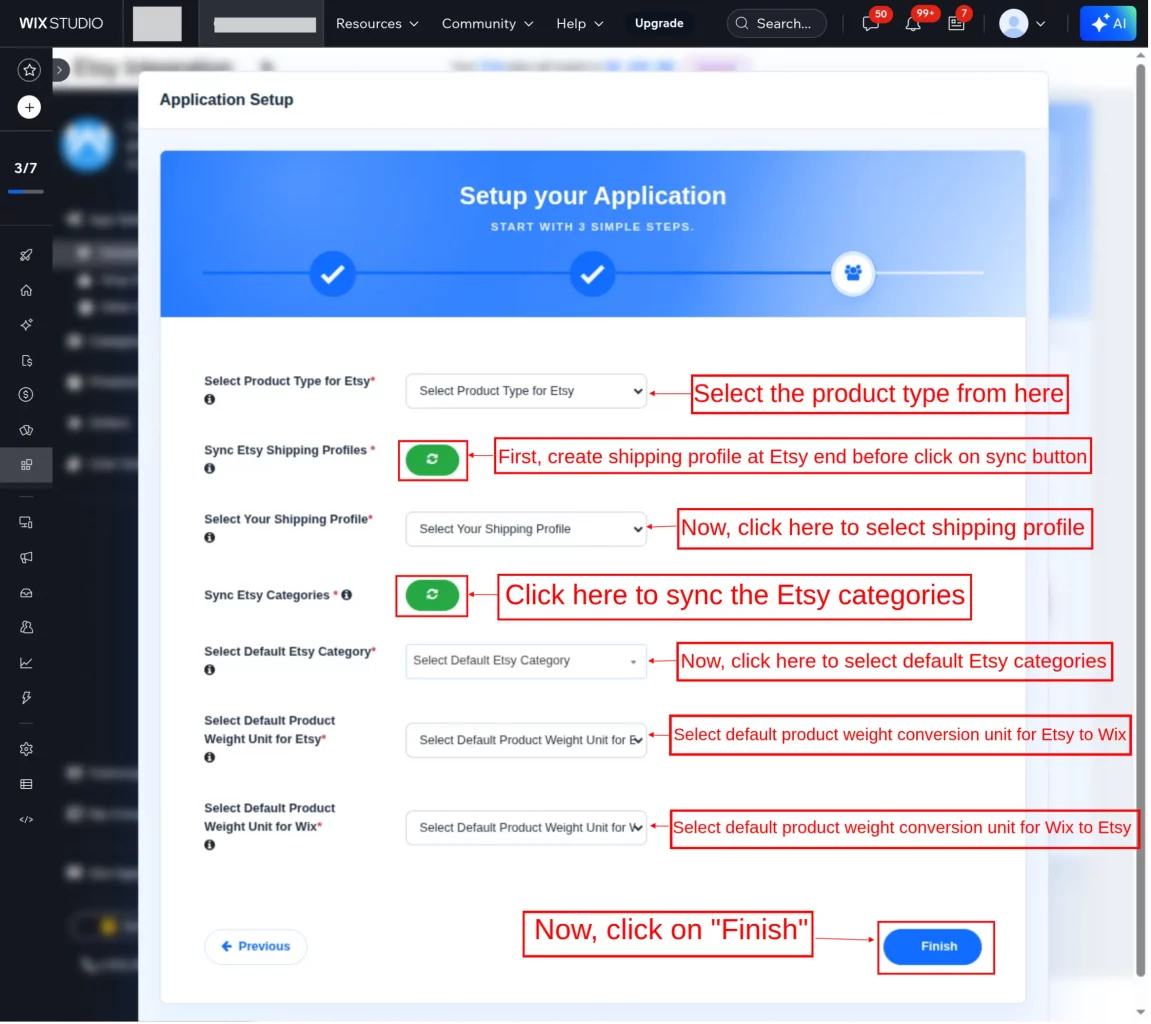Click the first completed step checkmark

[x=333, y=273]
